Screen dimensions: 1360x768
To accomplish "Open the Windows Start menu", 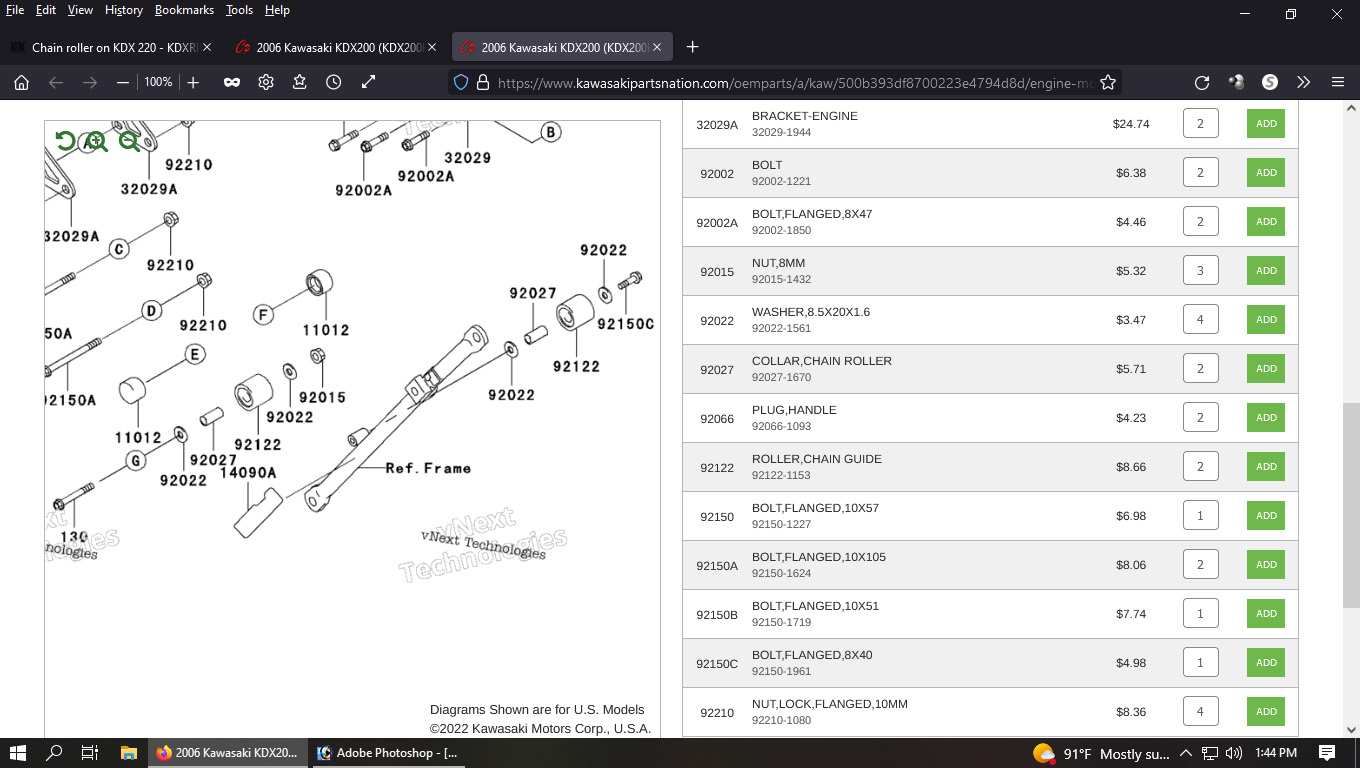I will 18,753.
